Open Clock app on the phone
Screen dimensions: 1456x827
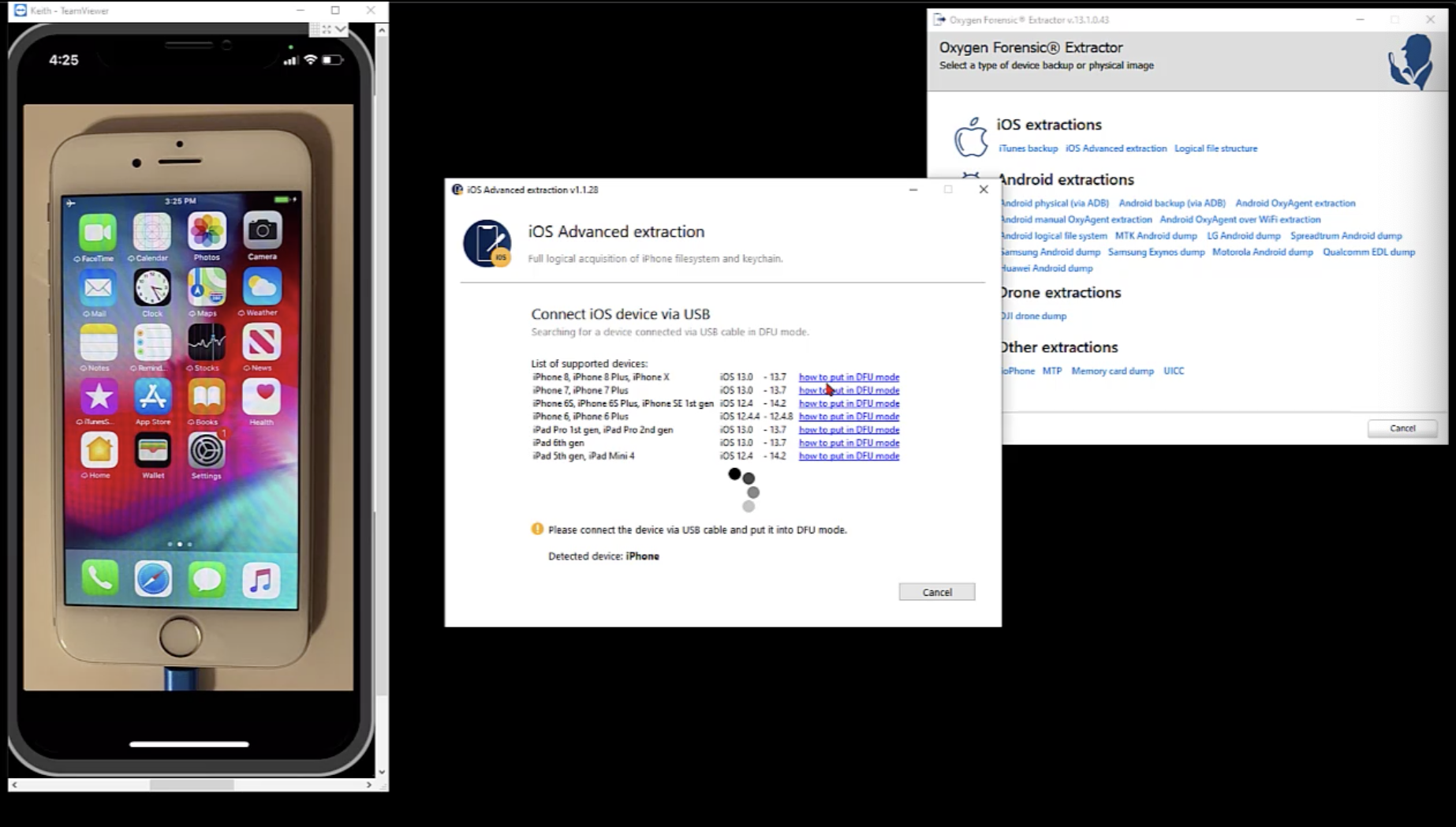tap(152, 287)
